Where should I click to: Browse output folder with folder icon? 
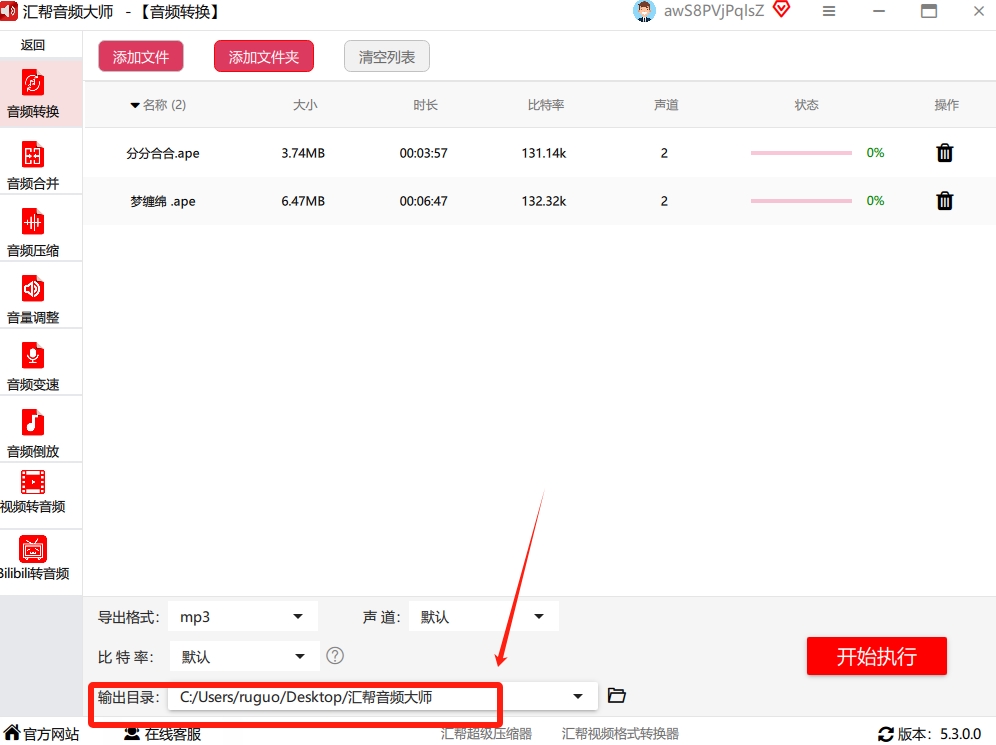point(616,695)
